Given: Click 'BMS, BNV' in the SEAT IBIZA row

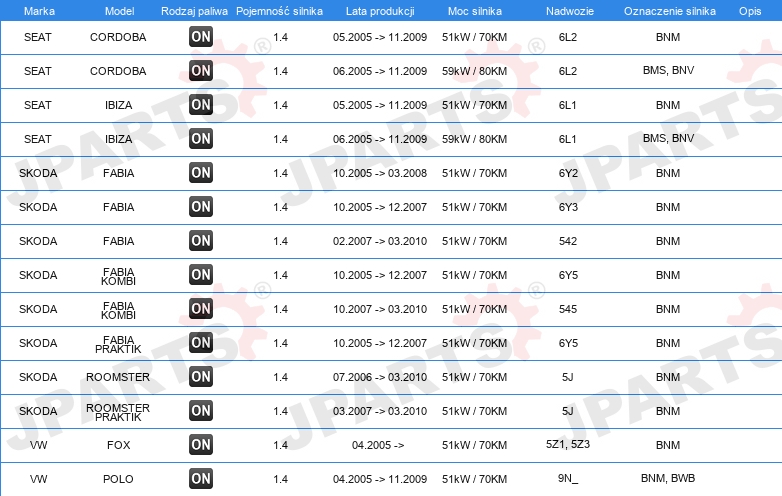Looking at the screenshot, I should [668, 138].
